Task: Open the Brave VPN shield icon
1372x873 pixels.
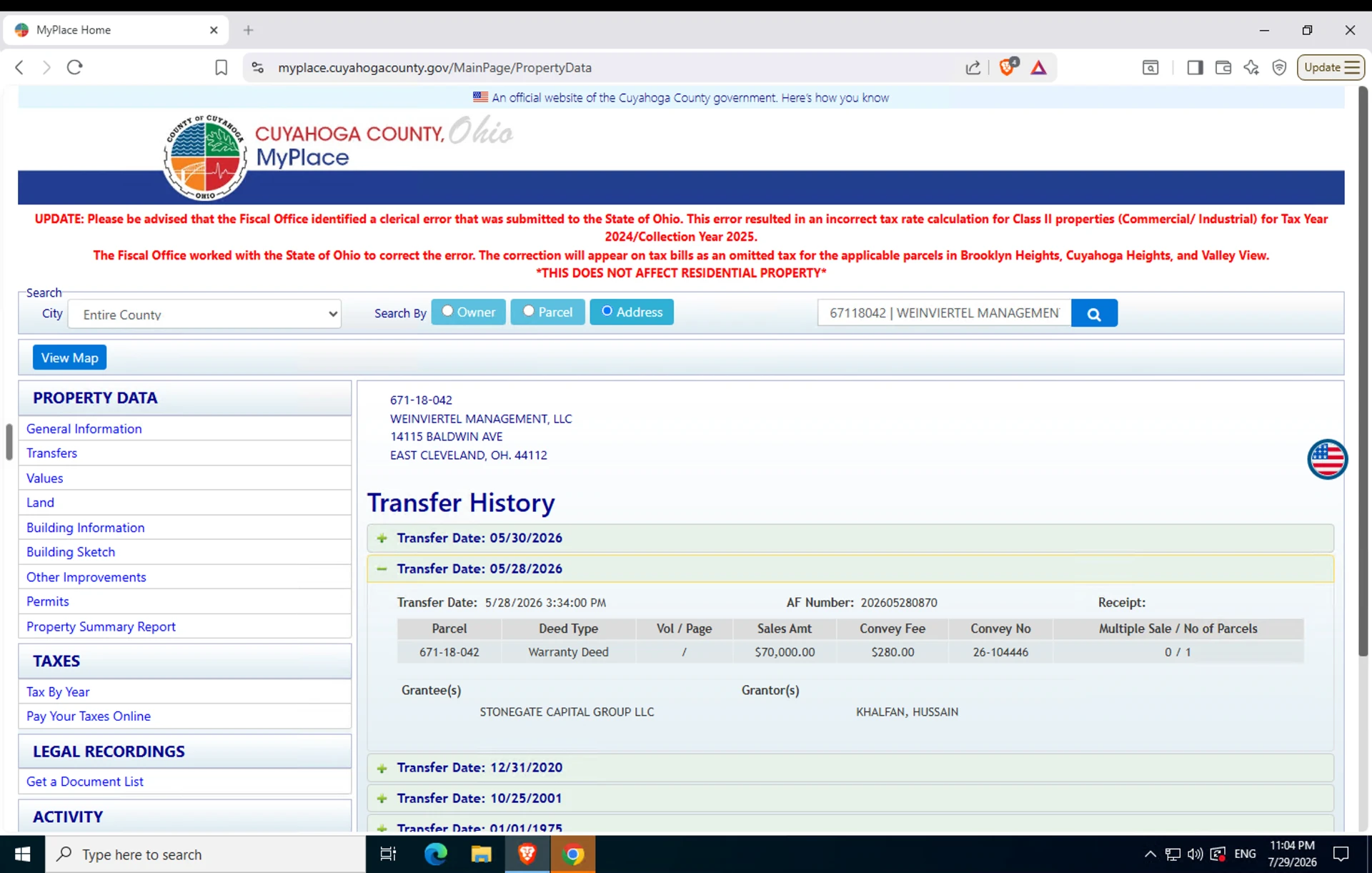Action: [x=1279, y=67]
